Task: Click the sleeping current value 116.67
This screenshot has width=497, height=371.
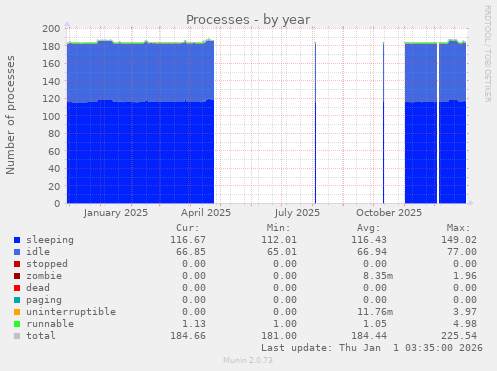Action: (188, 240)
